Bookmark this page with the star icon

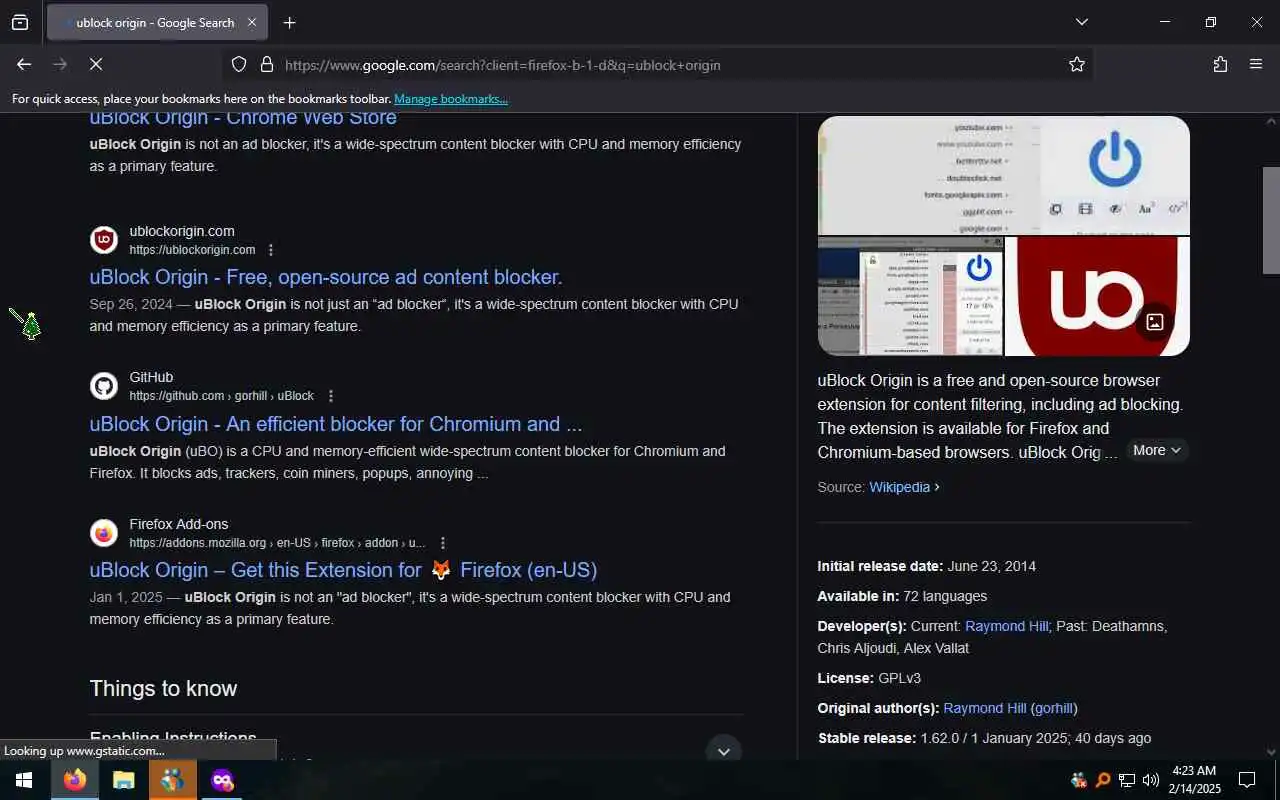(1076, 64)
